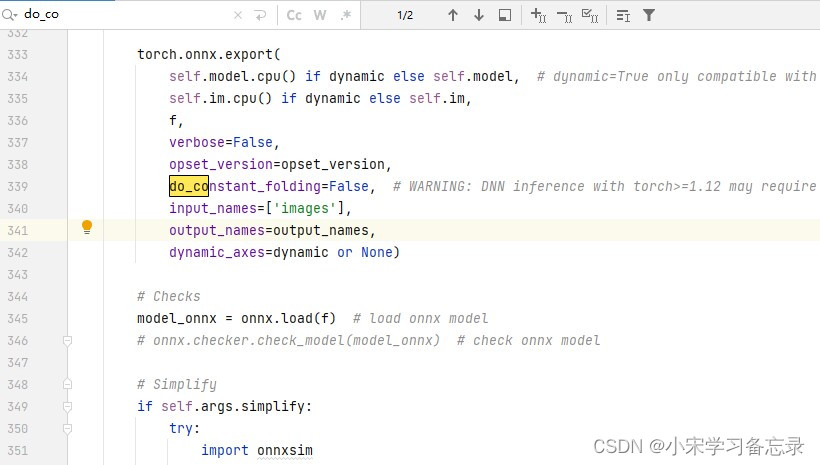Click dynamic_axes=dynamic or None line
820x465 pixels.
coord(284,252)
